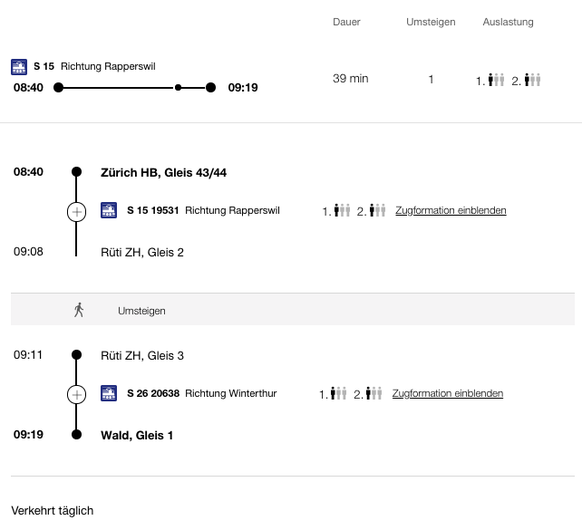
Task: Click the 2nd class occupancy icon in the summary
Action: tap(533, 80)
